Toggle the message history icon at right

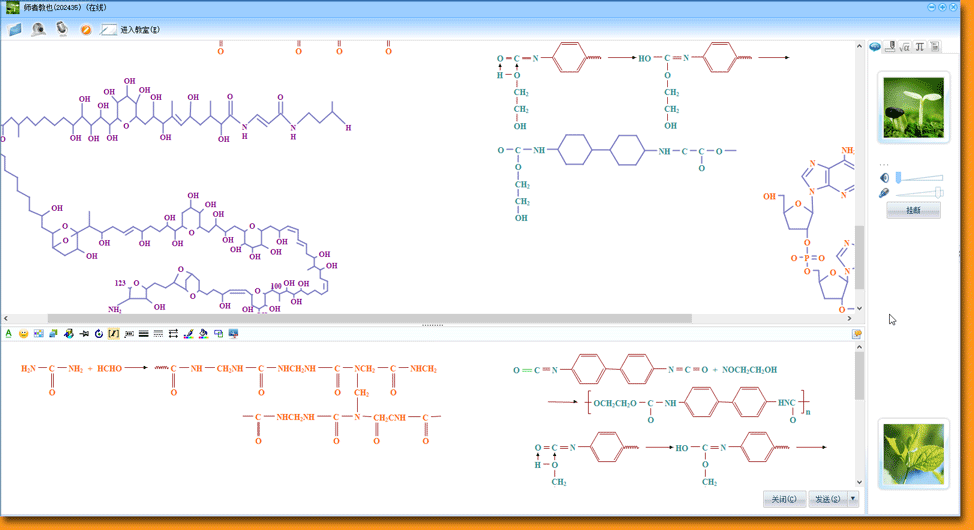[857, 334]
